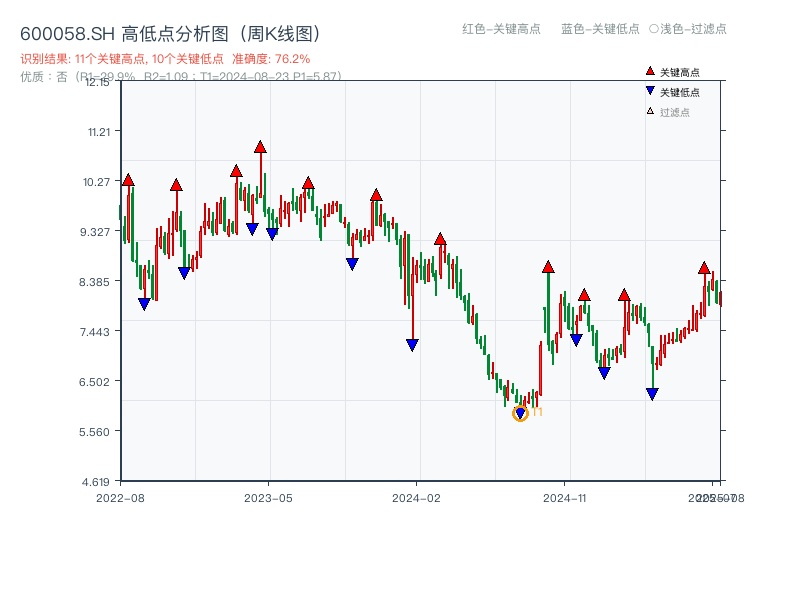Toggle the 浅色-过滤点 legend entry
The image size is (800, 600).
point(688,30)
